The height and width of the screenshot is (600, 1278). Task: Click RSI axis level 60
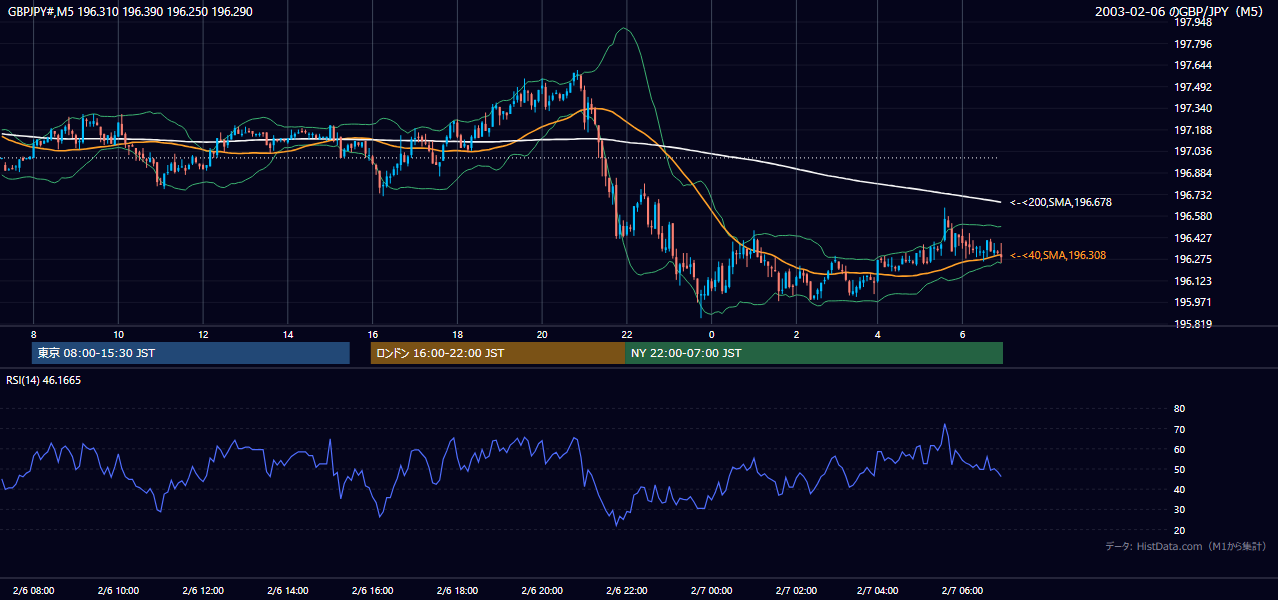click(1179, 449)
